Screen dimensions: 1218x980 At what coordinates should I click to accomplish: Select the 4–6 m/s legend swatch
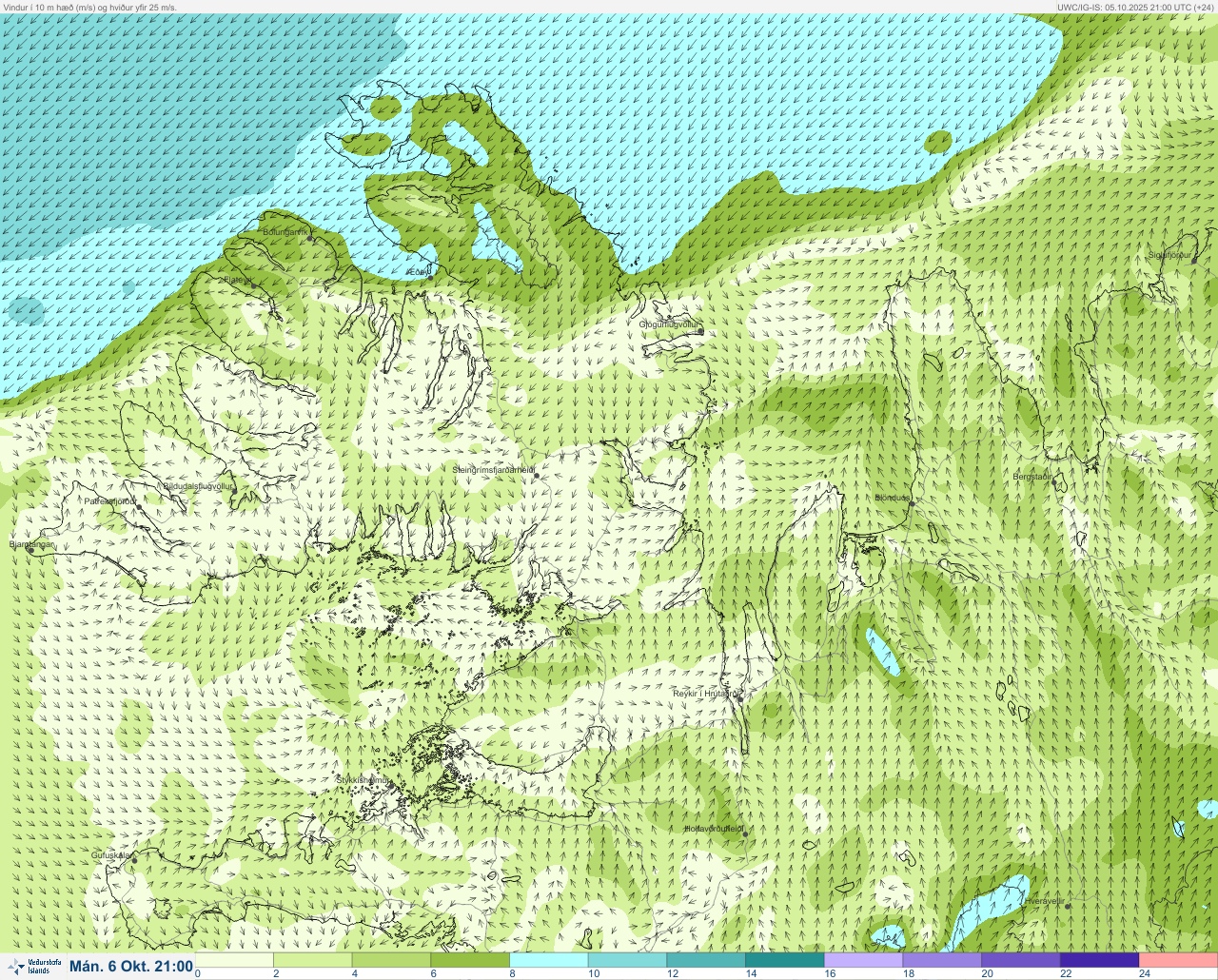coord(391,960)
